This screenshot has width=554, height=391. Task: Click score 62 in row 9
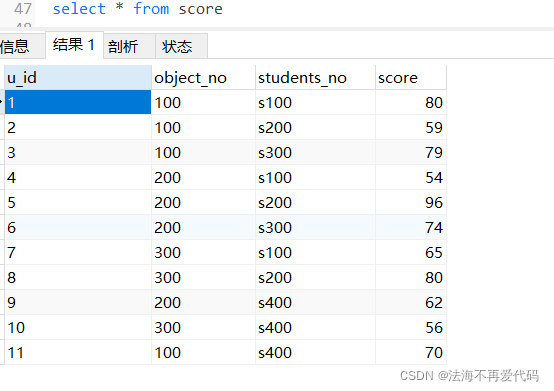411,303
